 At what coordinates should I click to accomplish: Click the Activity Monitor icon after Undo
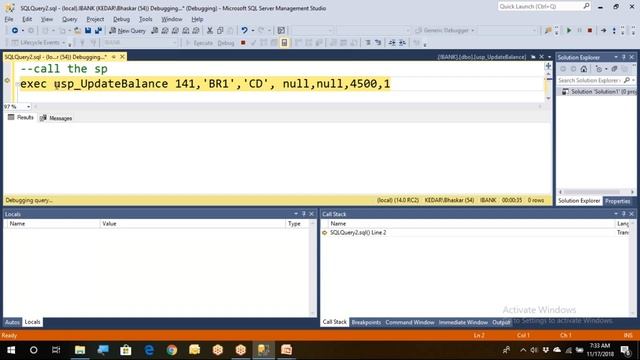pyautogui.click(x=281, y=31)
